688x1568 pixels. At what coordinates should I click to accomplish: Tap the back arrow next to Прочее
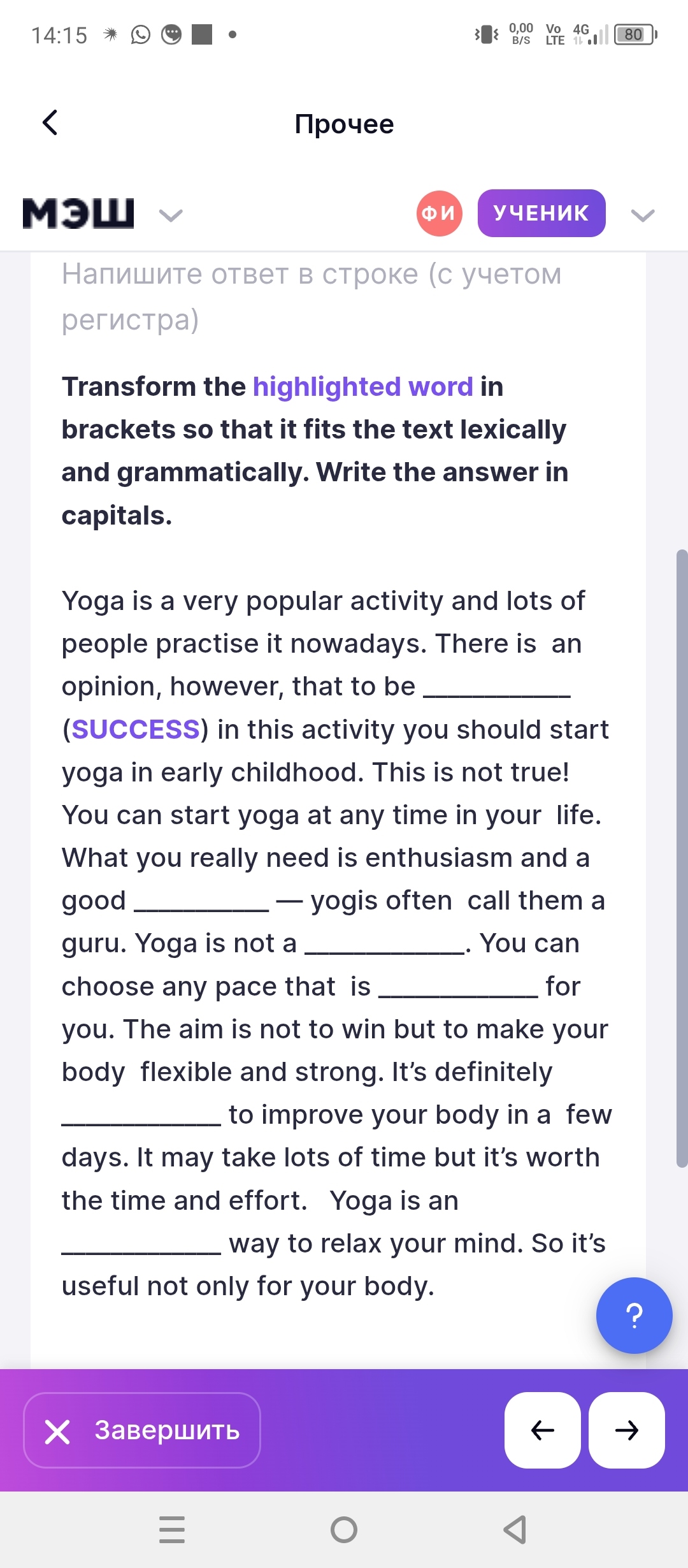click(x=50, y=122)
